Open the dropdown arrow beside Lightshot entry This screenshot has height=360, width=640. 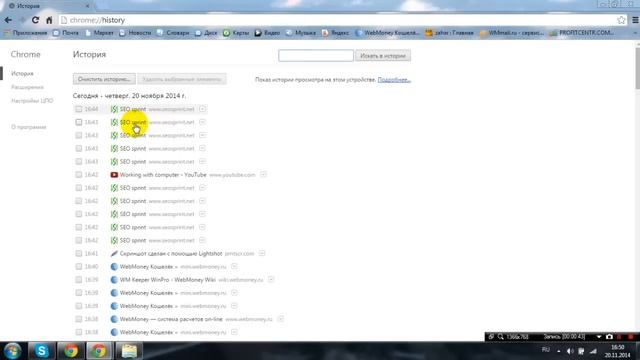pyautogui.click(x=262, y=253)
